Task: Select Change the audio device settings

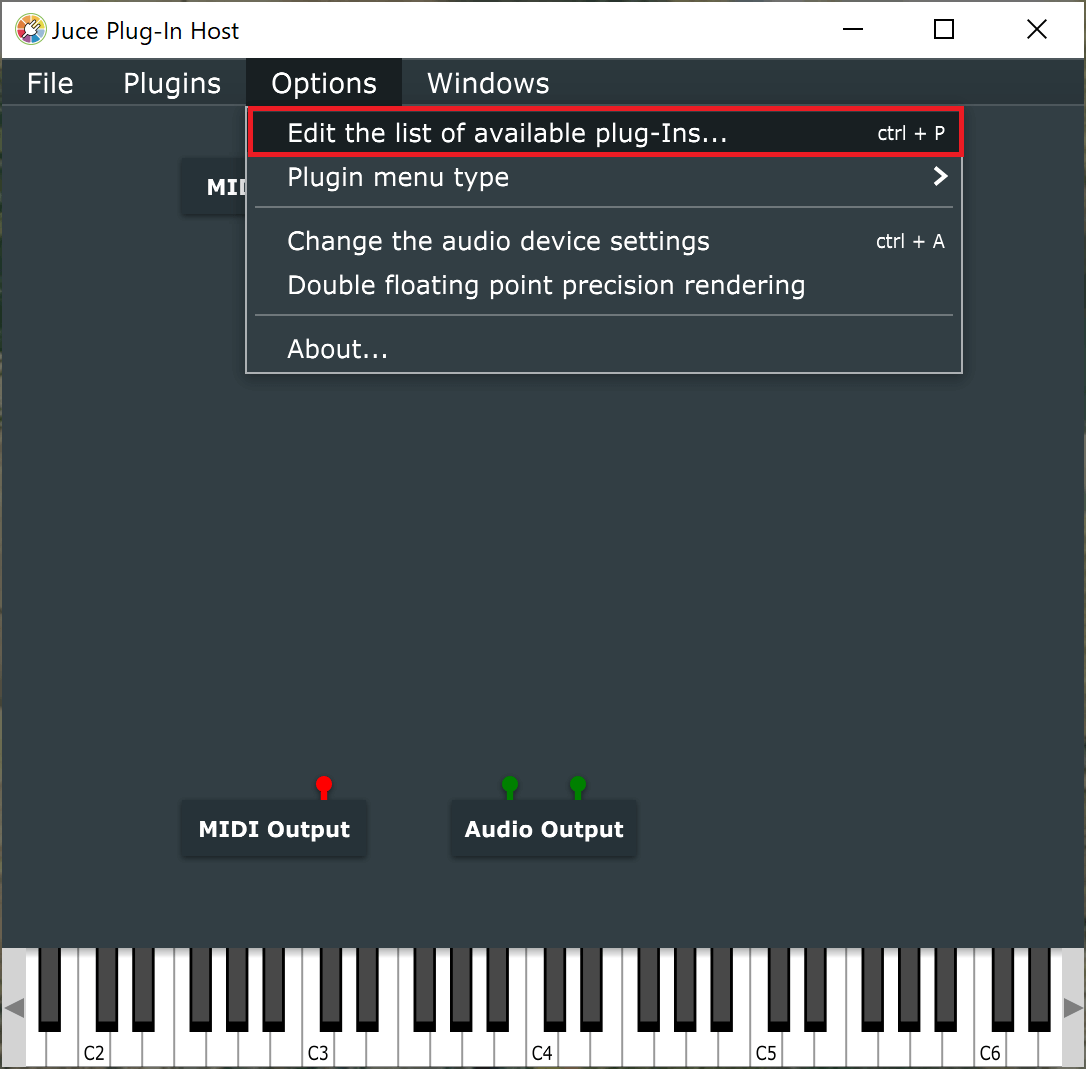Action: 604,241
